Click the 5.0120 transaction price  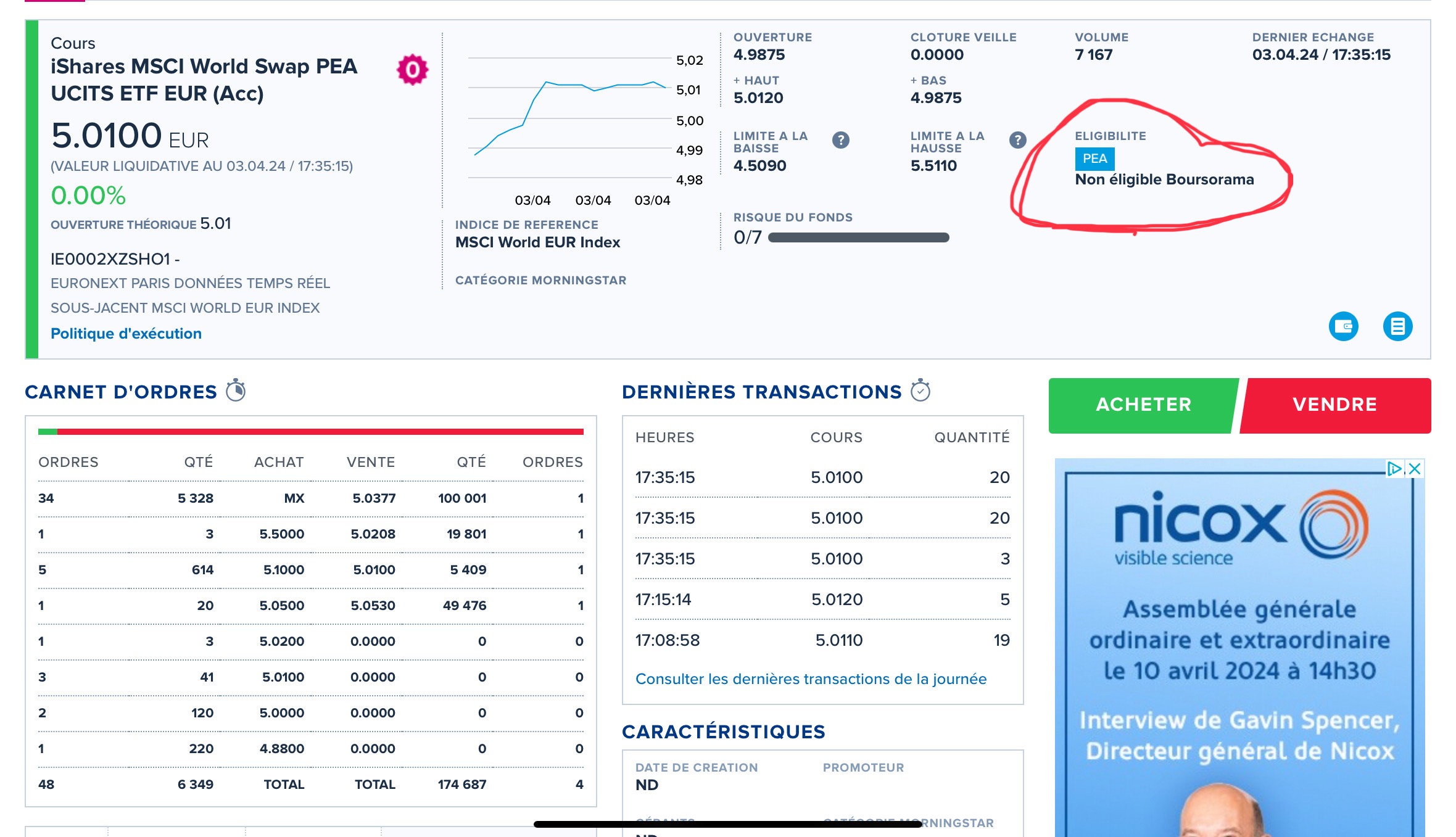point(837,600)
